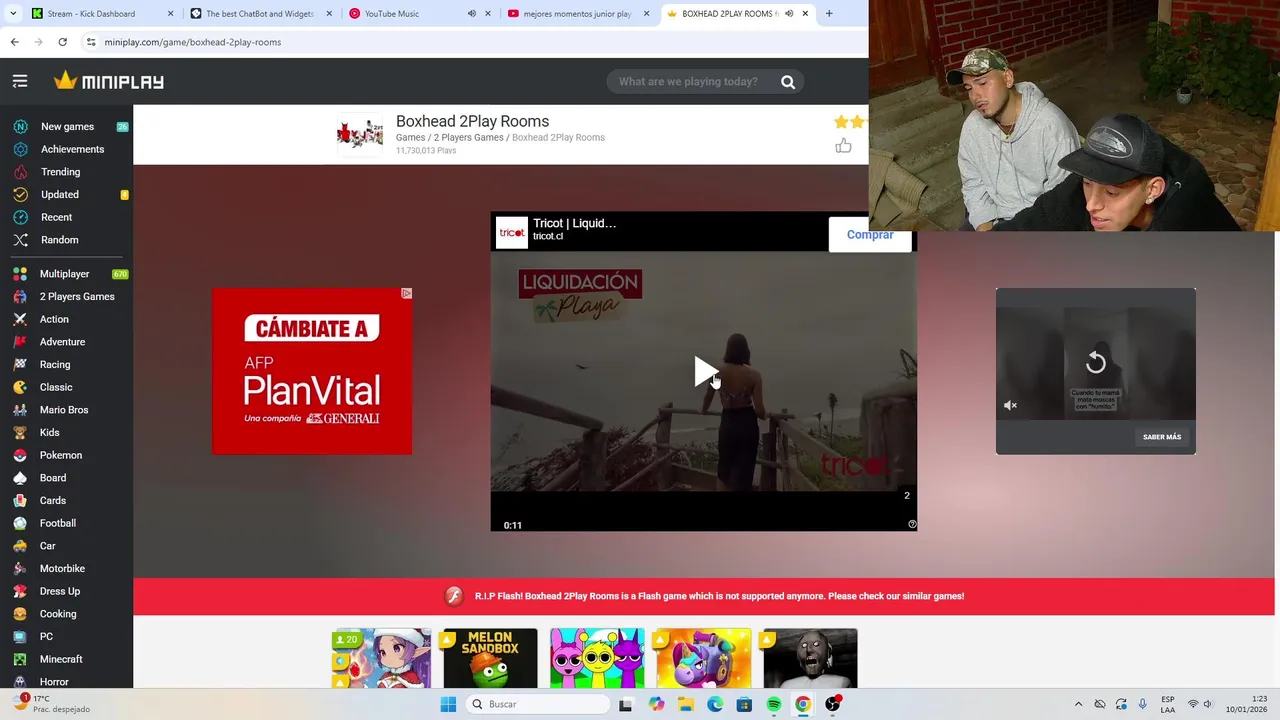Click the AFP PlanVital ad banner
This screenshot has width=1280, height=720.
pos(312,371)
